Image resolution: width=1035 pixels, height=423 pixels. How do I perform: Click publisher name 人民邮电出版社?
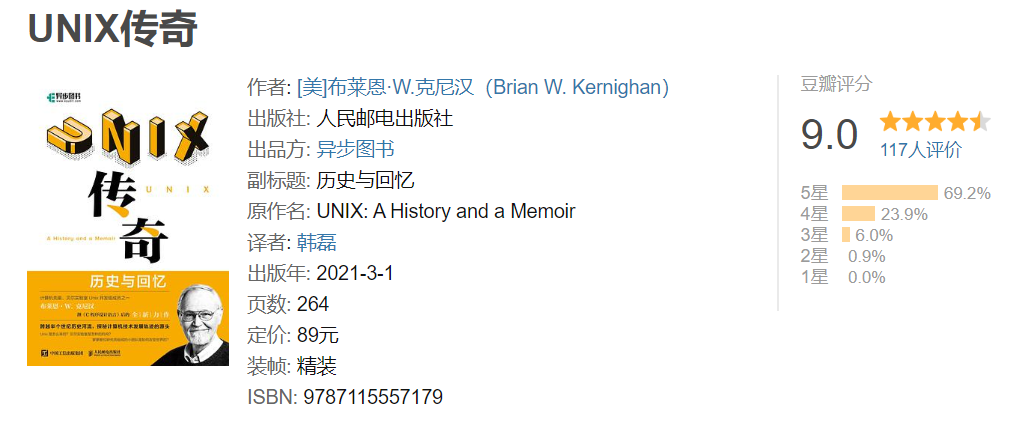click(385, 118)
